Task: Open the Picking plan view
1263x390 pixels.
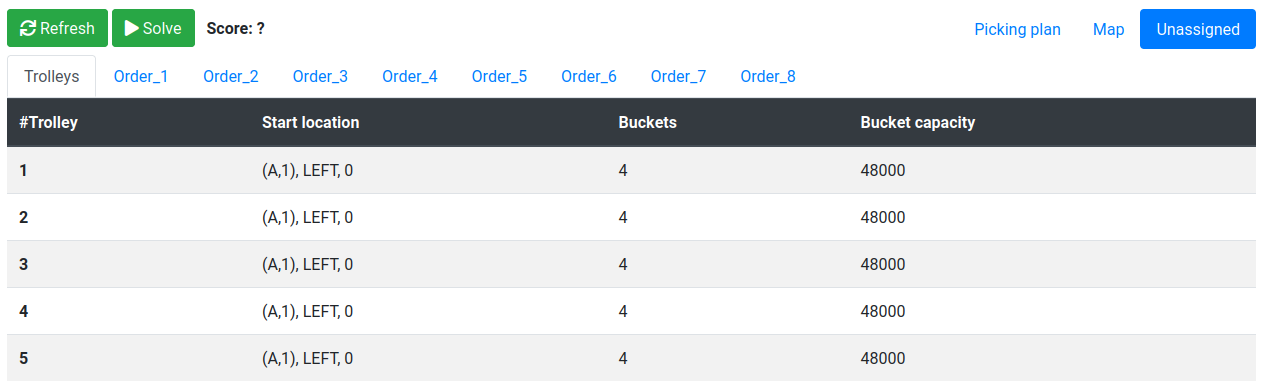Action: click(1017, 29)
